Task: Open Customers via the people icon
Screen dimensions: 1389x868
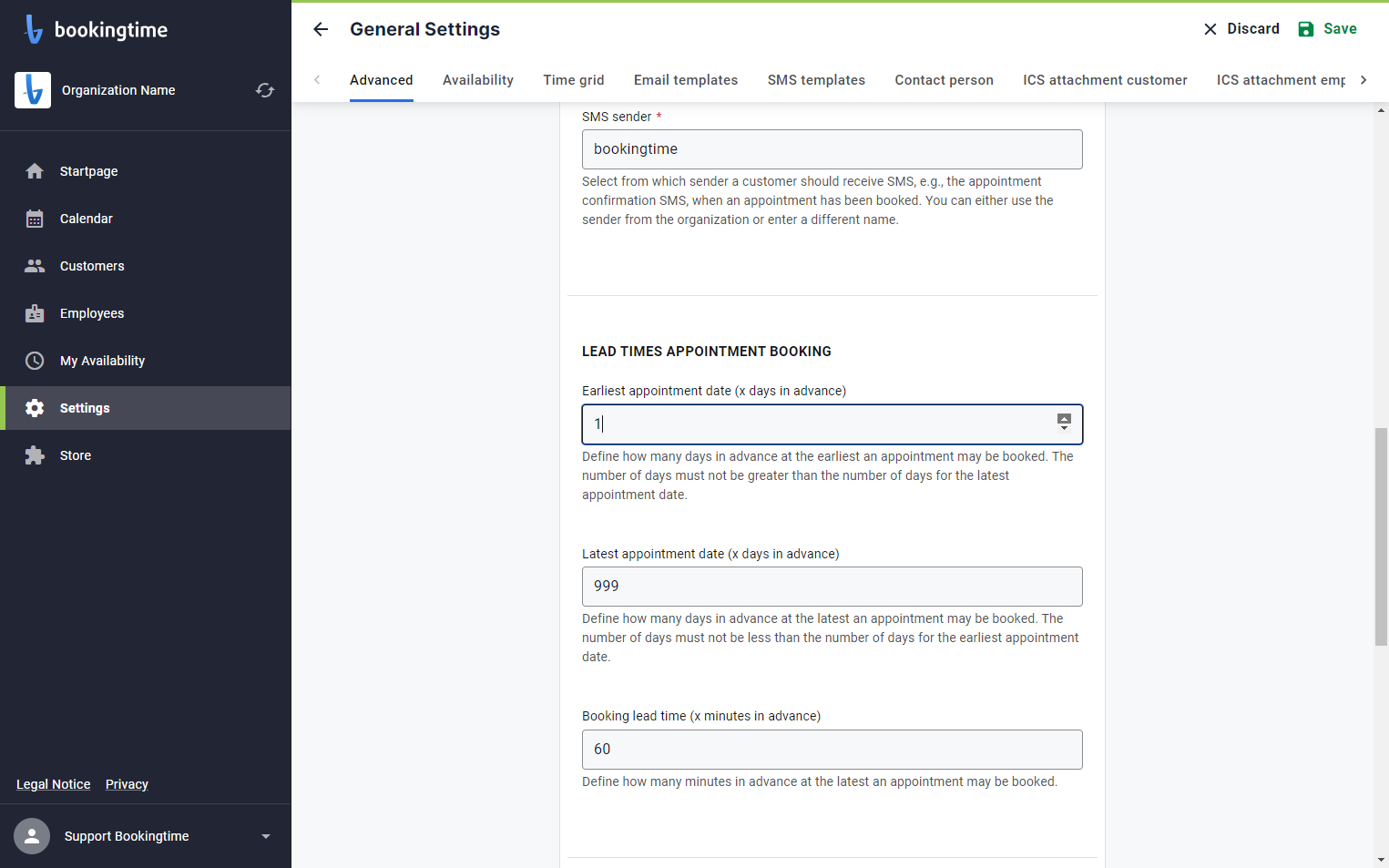Action: [35, 266]
